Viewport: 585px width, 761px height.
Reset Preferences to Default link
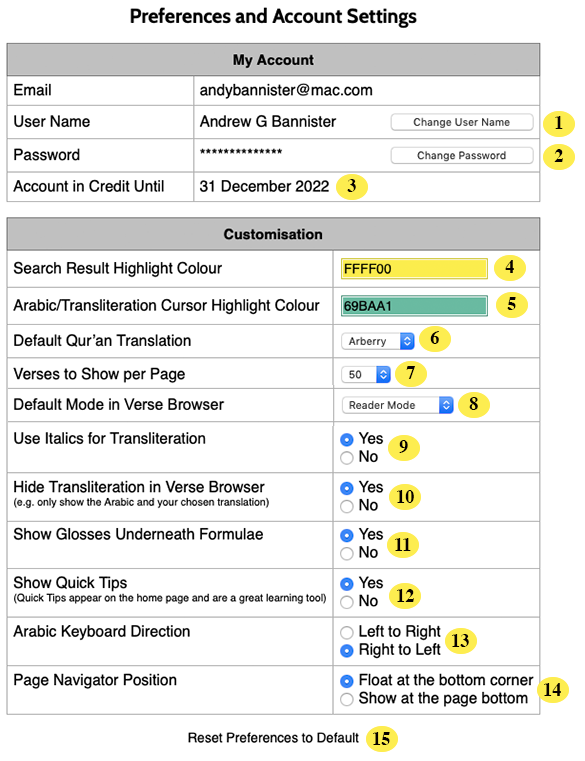pos(273,738)
